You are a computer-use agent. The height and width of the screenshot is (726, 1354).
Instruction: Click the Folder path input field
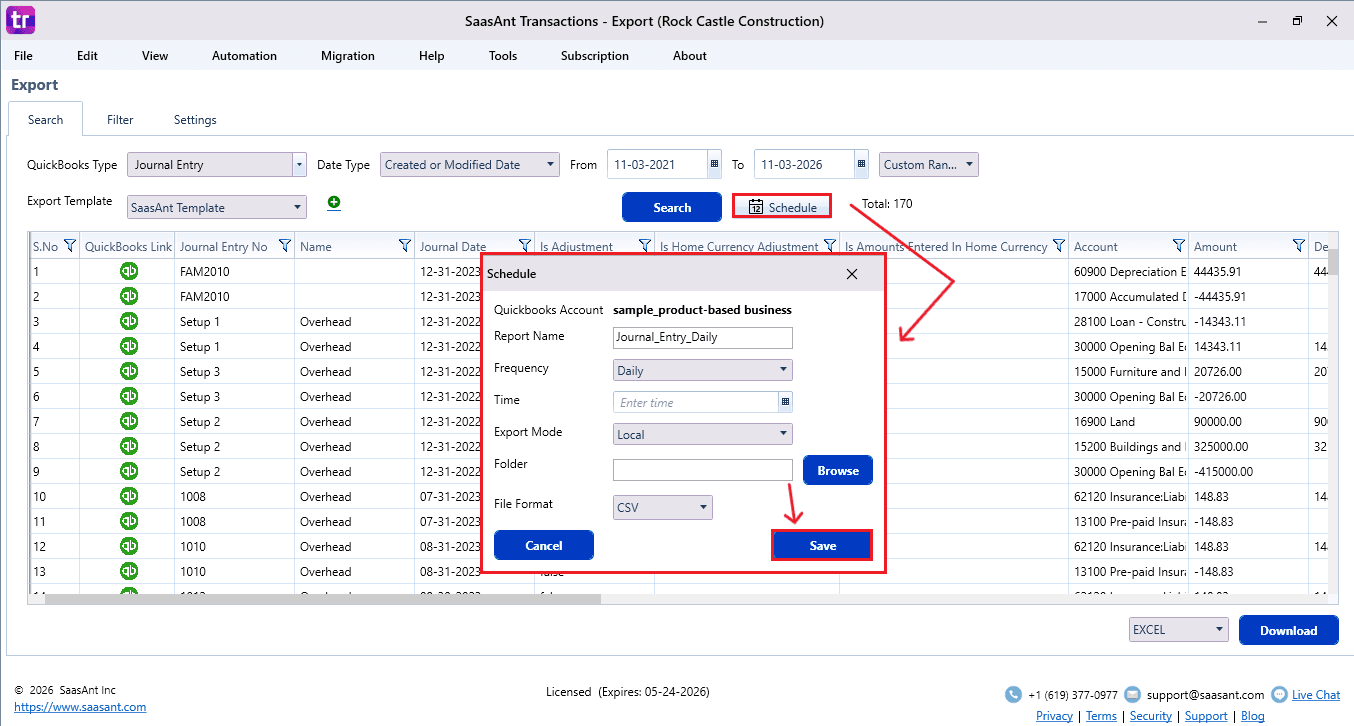point(703,470)
